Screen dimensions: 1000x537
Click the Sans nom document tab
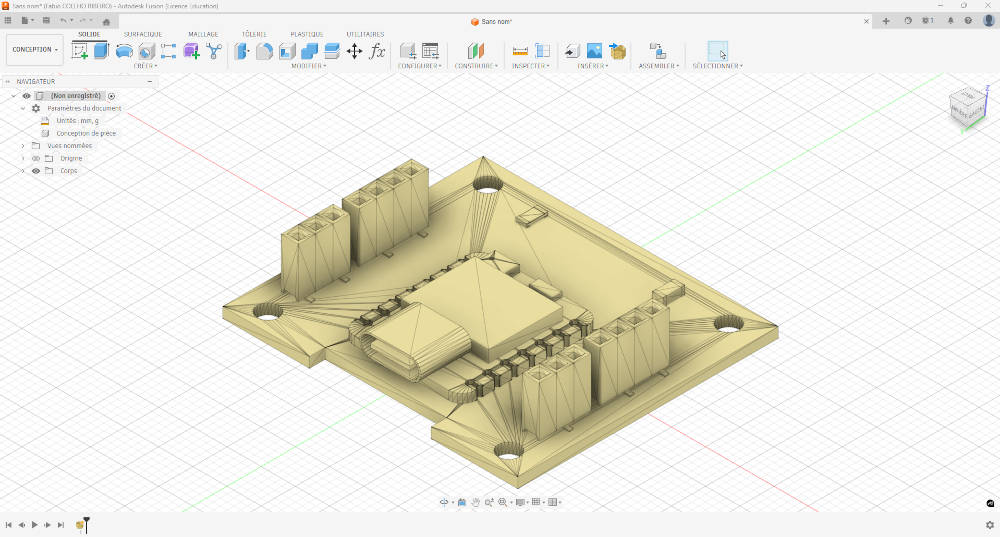click(x=492, y=22)
